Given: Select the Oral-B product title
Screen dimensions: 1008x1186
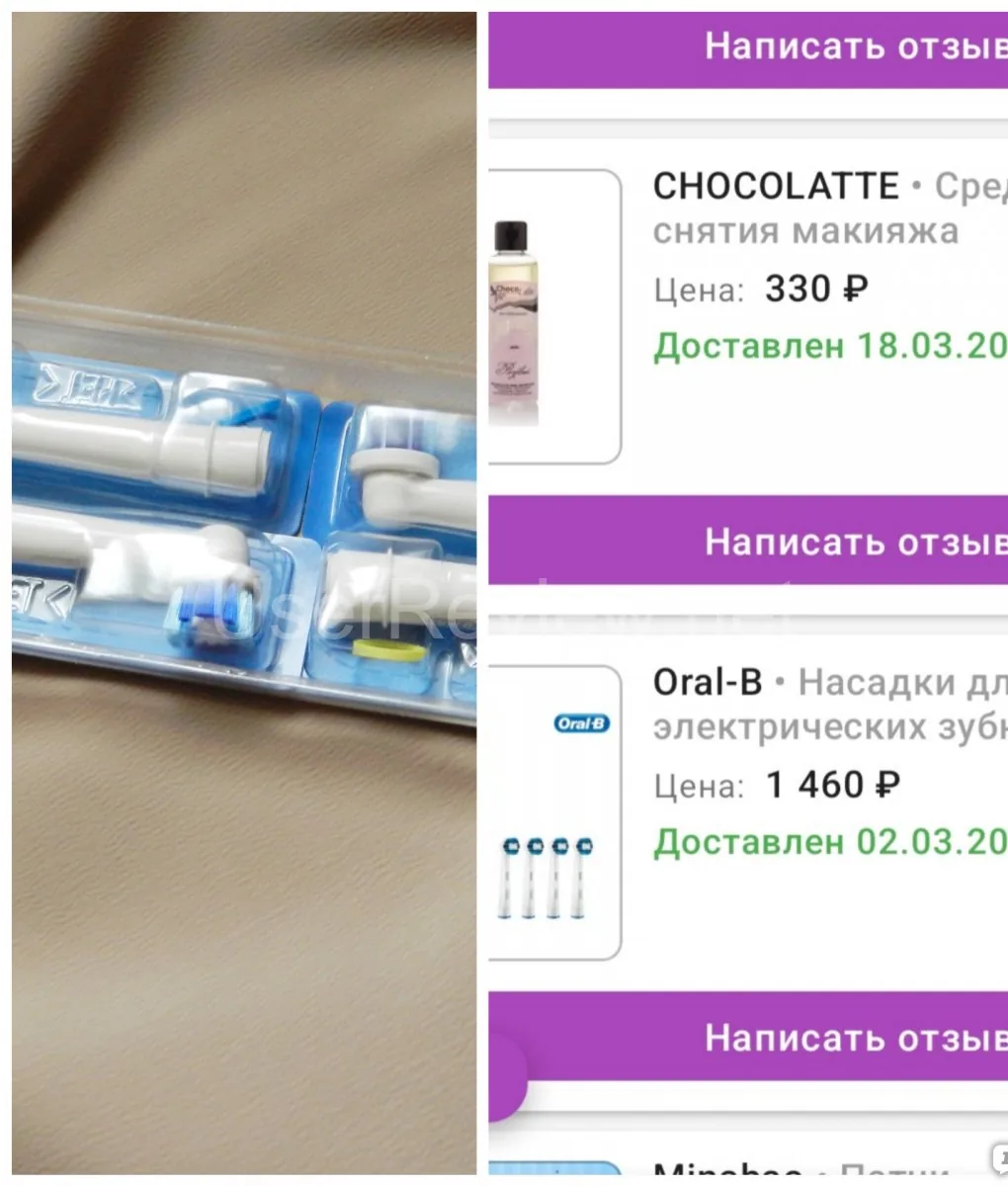Looking at the screenshot, I should pos(708,682).
